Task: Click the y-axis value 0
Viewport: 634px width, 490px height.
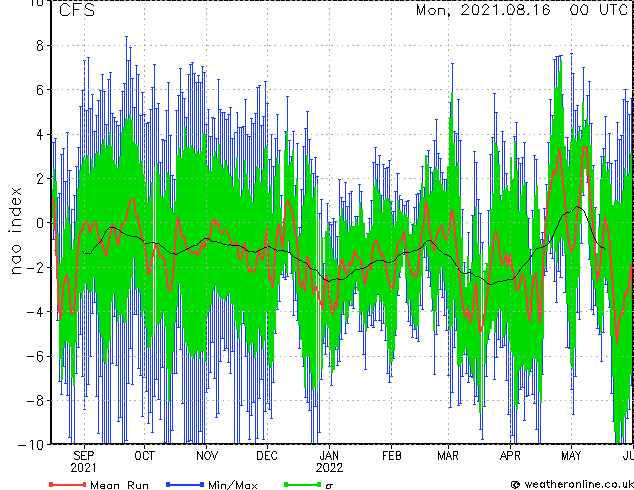Action: click(x=40, y=223)
